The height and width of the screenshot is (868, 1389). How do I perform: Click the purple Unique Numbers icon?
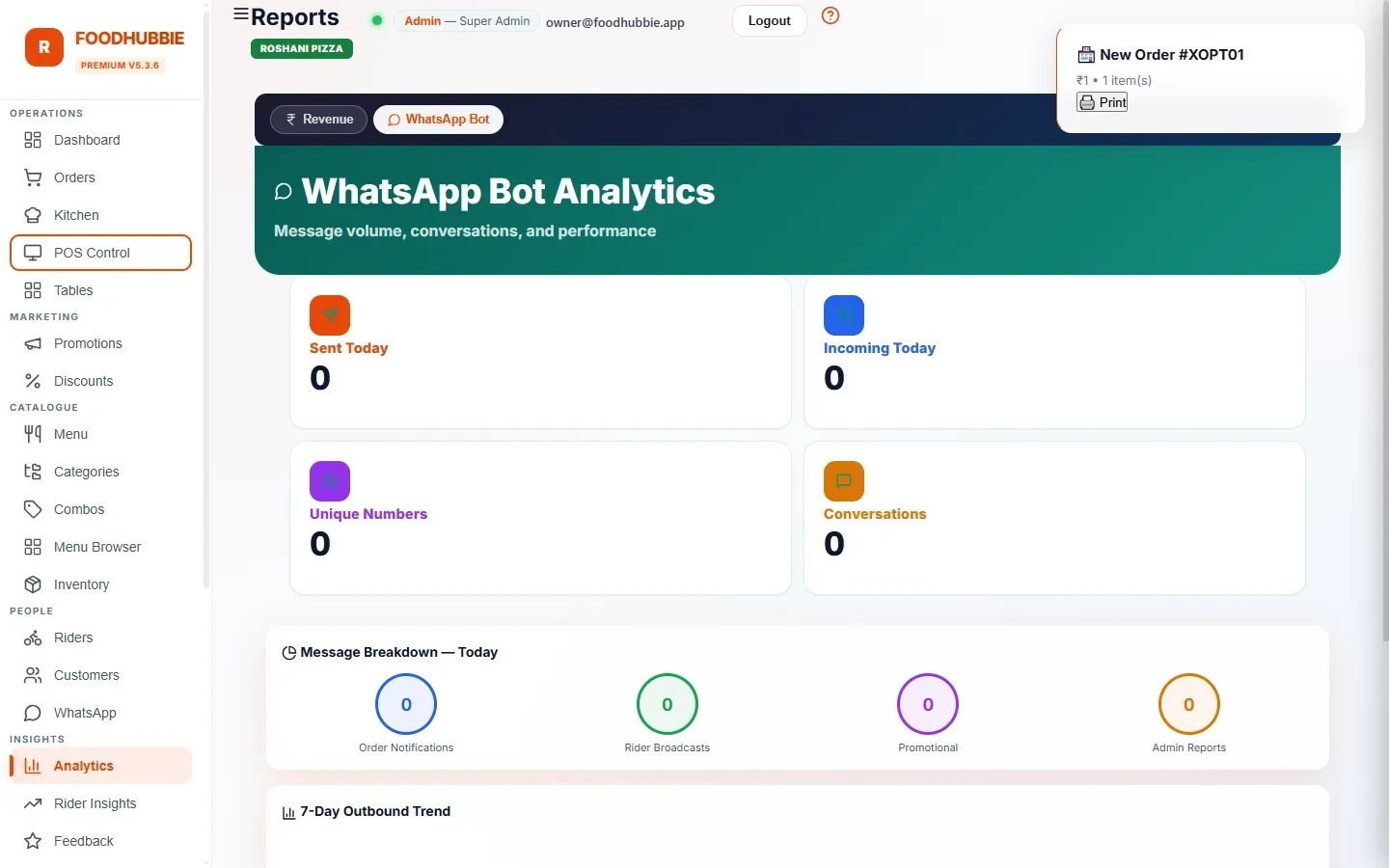point(330,481)
